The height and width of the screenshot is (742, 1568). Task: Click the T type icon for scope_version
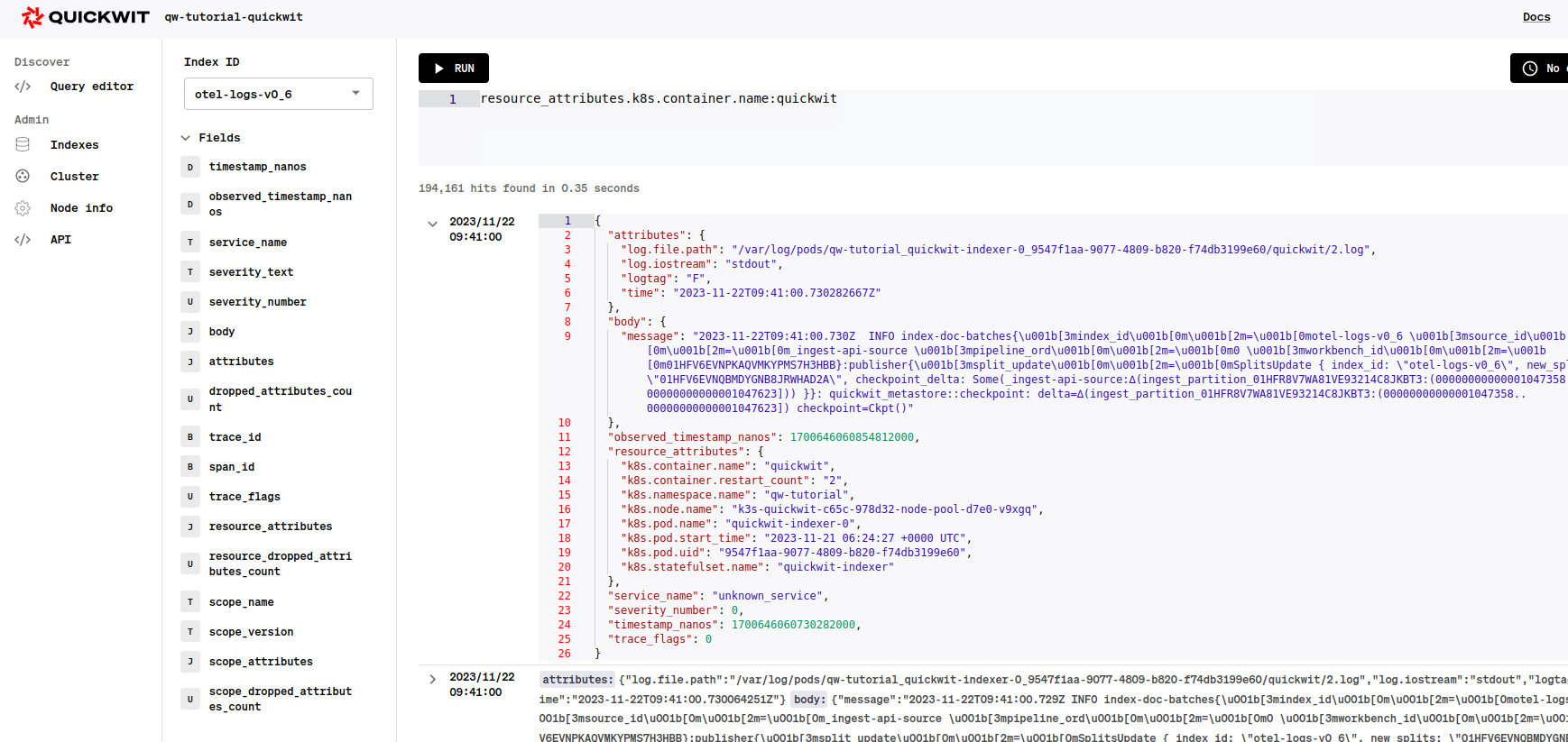[190, 632]
